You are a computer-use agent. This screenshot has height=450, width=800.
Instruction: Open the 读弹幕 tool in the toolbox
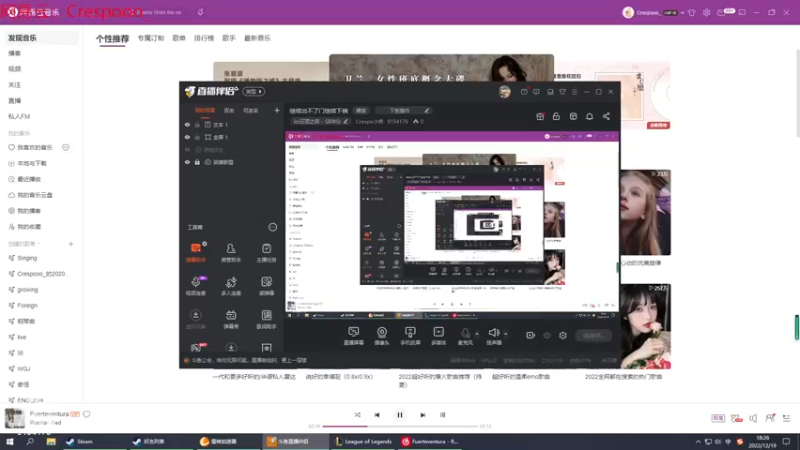pos(266,286)
